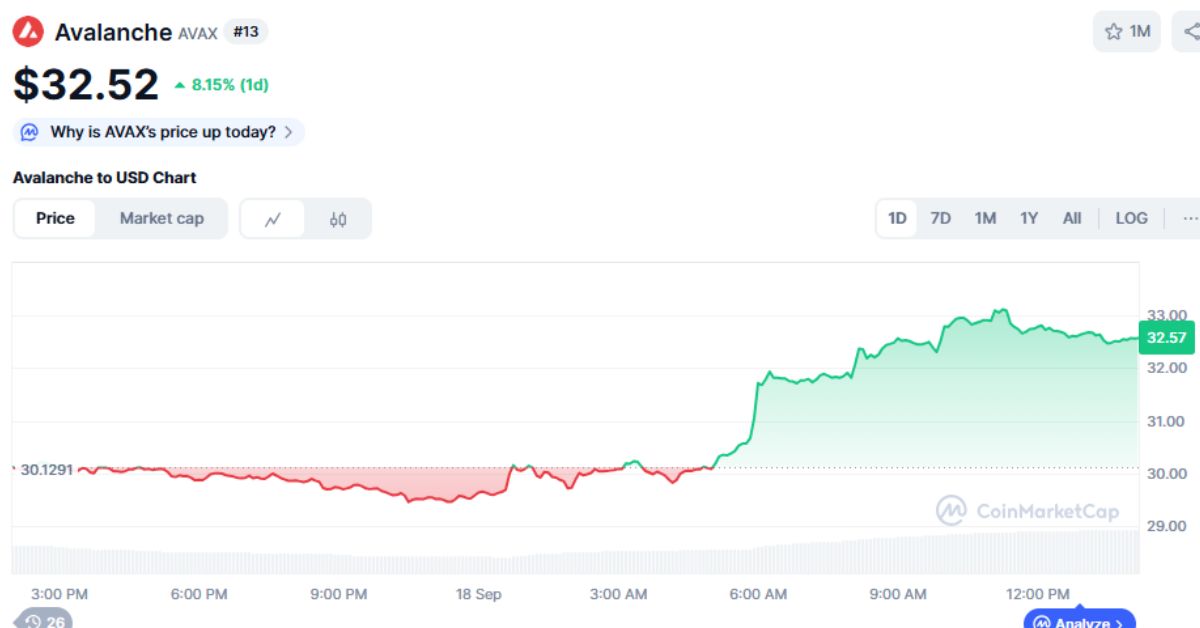Select the 1M time range
This screenshot has height=628, width=1200.
pos(985,218)
